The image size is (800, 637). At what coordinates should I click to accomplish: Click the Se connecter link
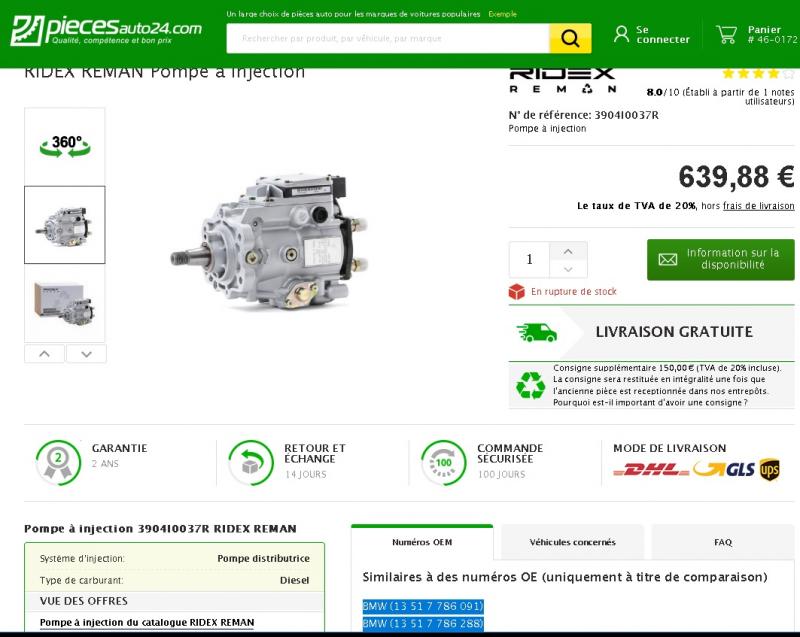click(x=663, y=34)
